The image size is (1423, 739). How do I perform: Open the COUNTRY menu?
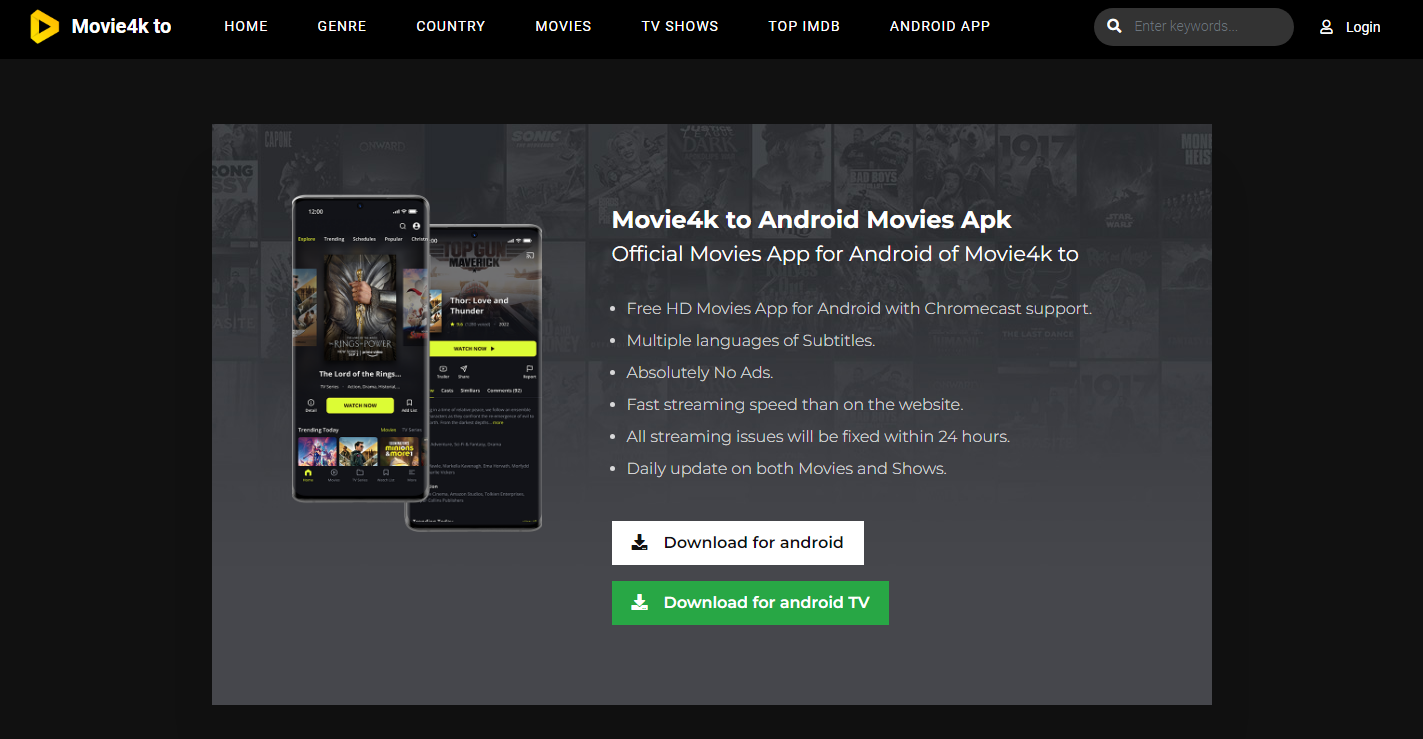point(451,27)
